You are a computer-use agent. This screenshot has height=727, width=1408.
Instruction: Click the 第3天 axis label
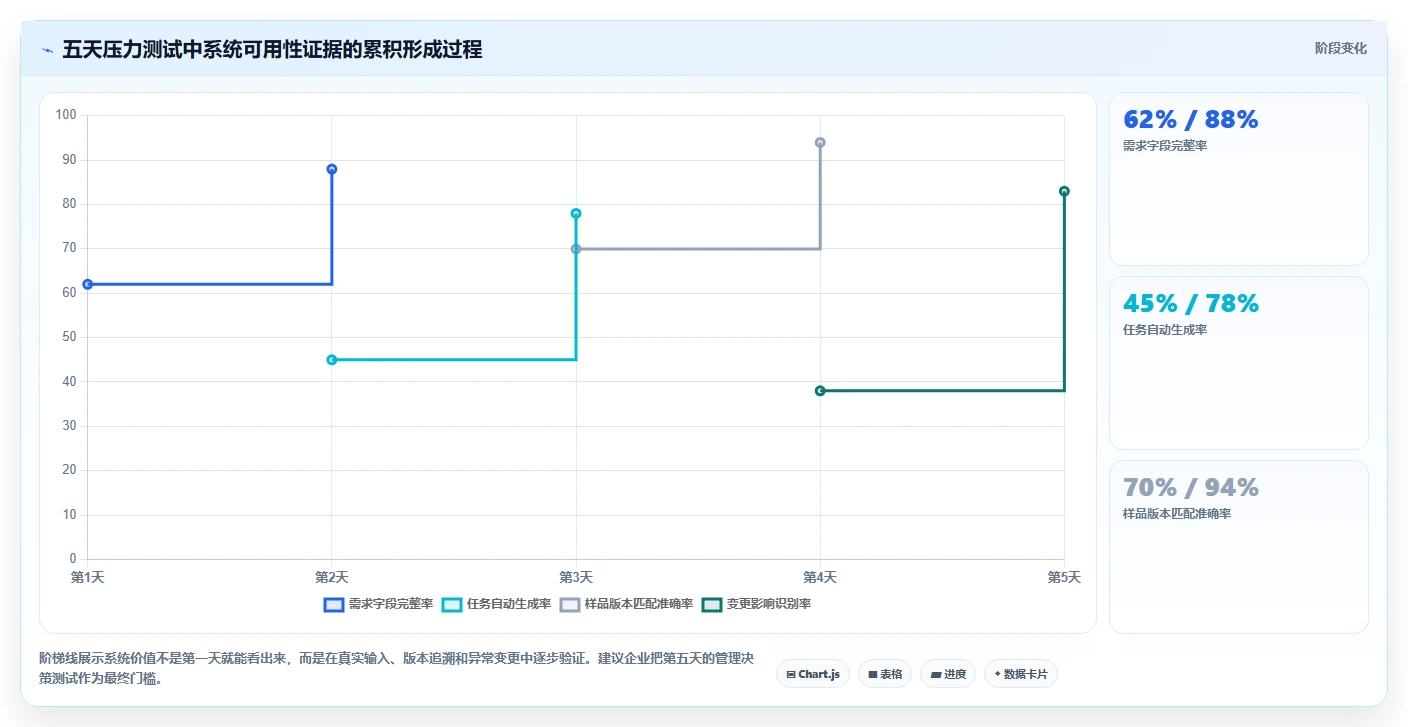click(x=576, y=577)
